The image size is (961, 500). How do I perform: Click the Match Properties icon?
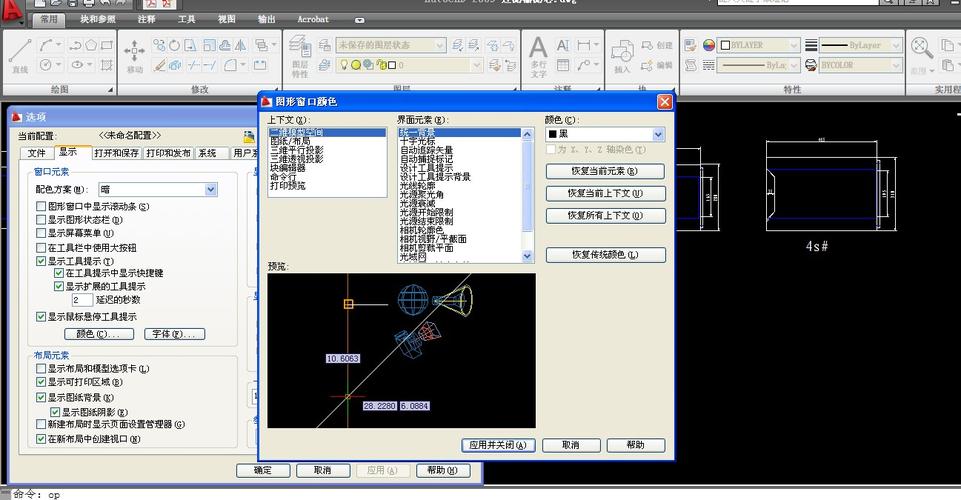[690, 45]
